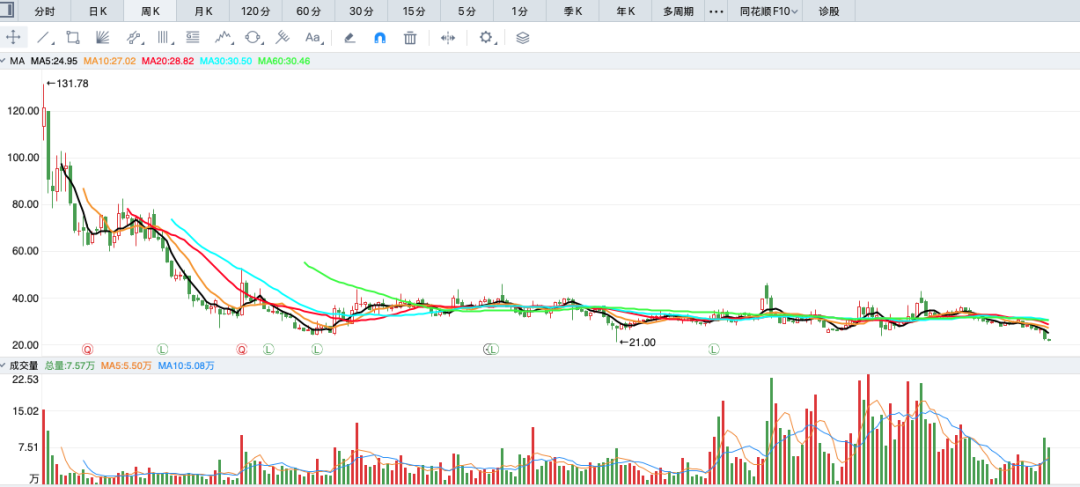The width and height of the screenshot is (1080, 487).
Task: Open the layers stack icon
Action: coord(523,37)
